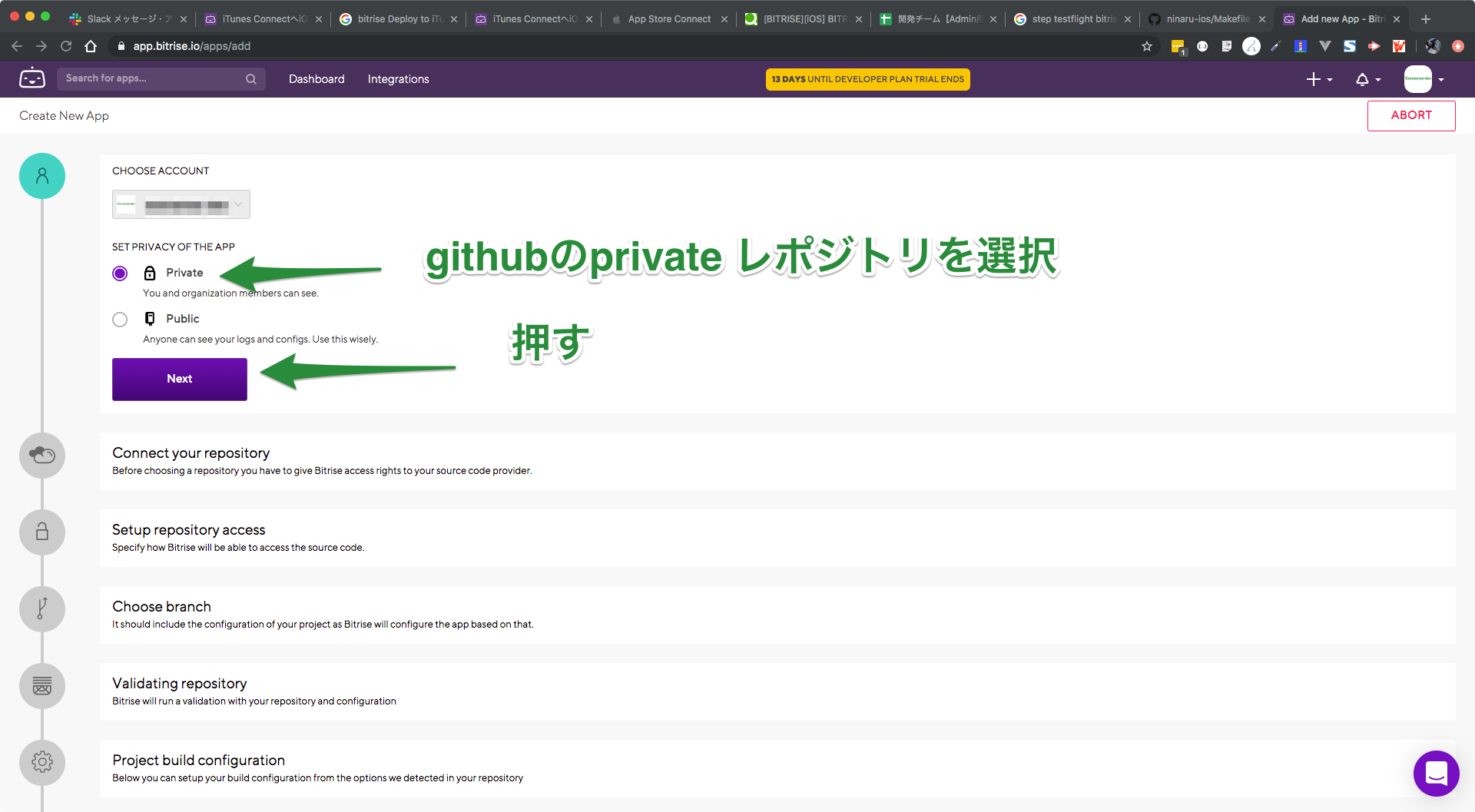Viewport: 1475px width, 812px height.
Task: Go forward in browser history
Action: pos(41,46)
